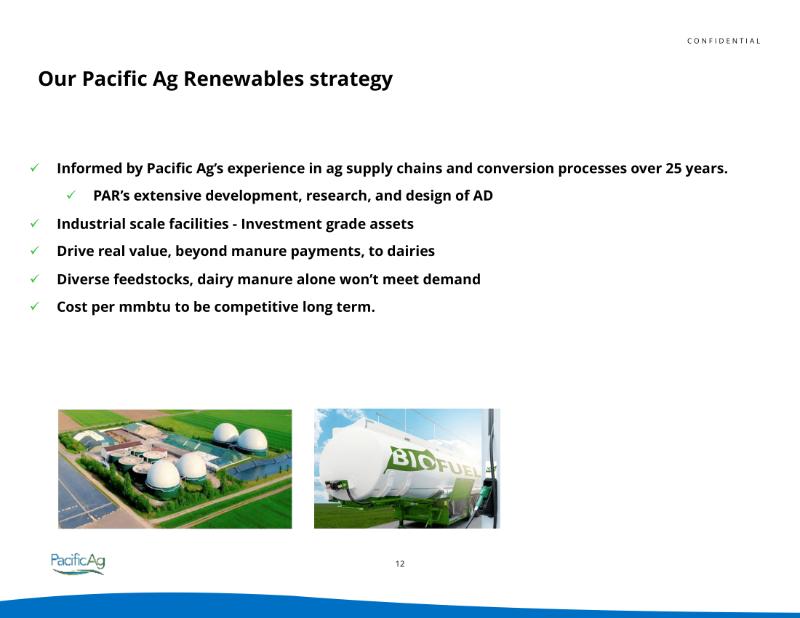The image size is (800, 618).
Task: Select the checkmark beside "Drive real value"
Action: pyautogui.click(x=35, y=251)
